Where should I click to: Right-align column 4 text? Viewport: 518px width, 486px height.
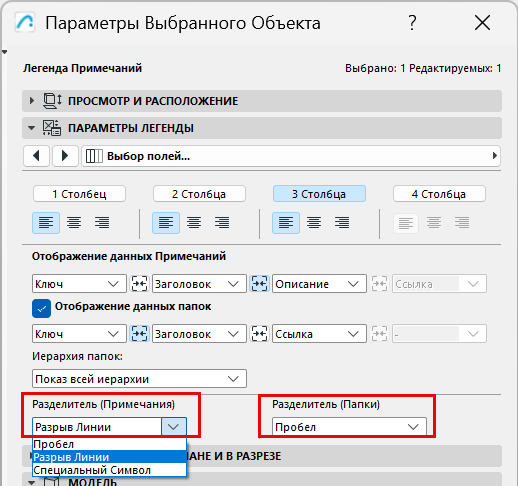coord(462,223)
